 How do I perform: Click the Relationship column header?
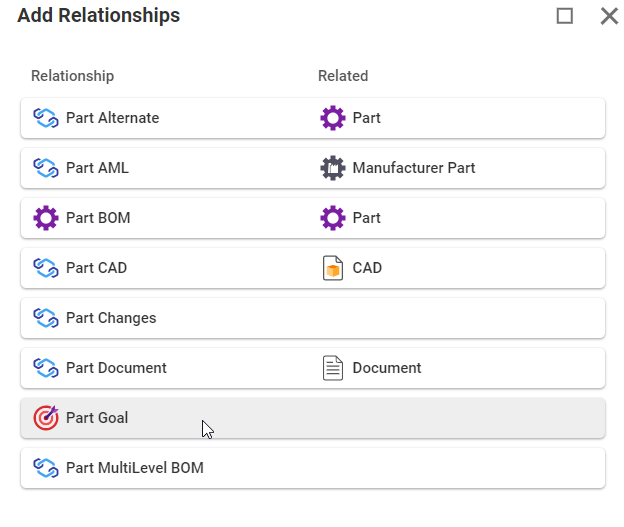(x=72, y=76)
